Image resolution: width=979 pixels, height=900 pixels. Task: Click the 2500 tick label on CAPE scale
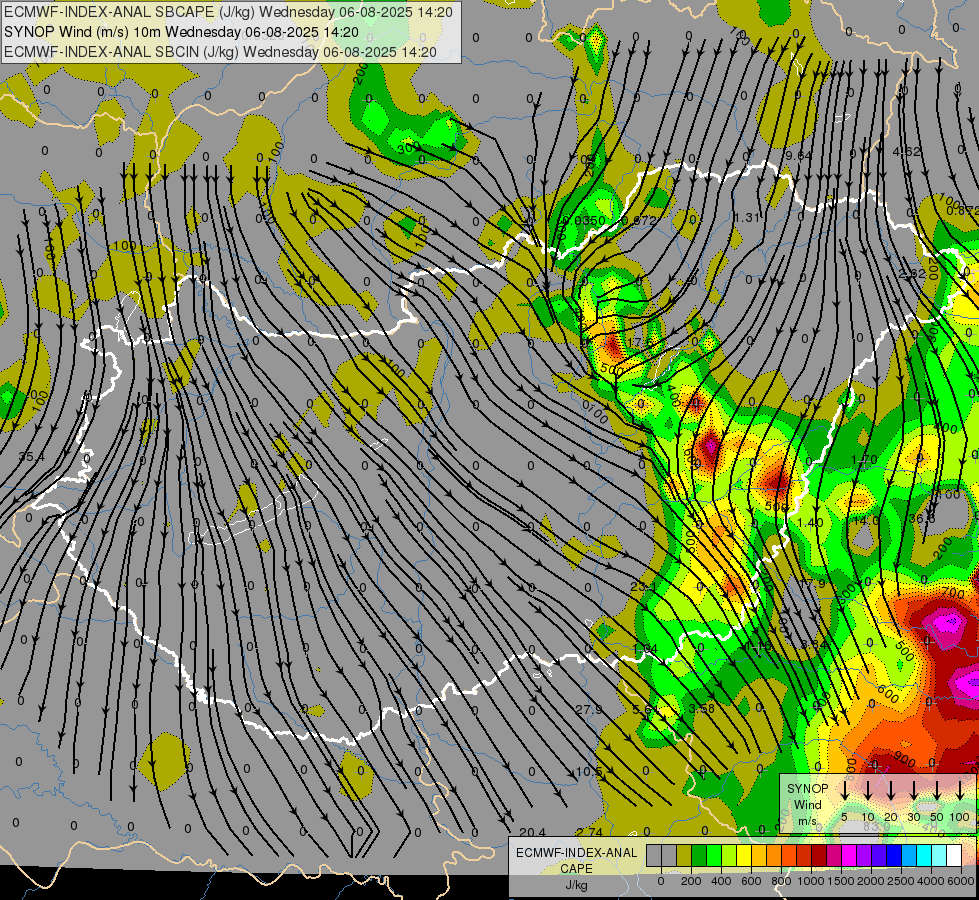[901, 881]
